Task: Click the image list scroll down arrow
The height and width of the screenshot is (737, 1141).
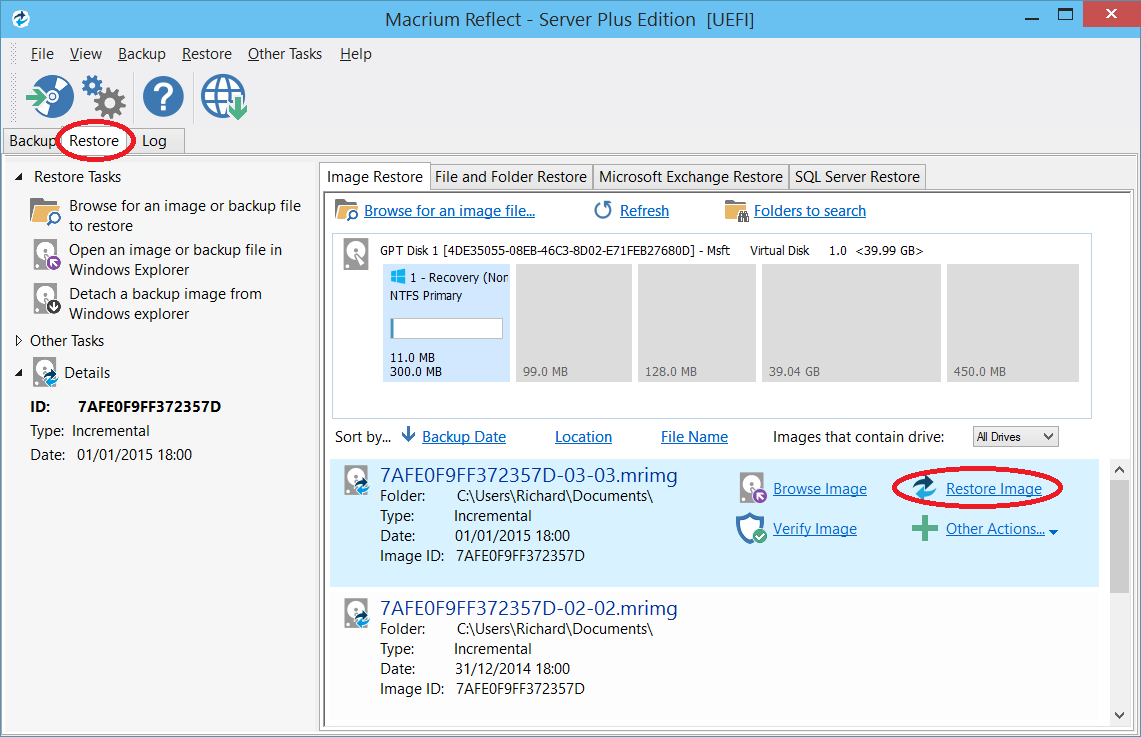Action: 1119,715
